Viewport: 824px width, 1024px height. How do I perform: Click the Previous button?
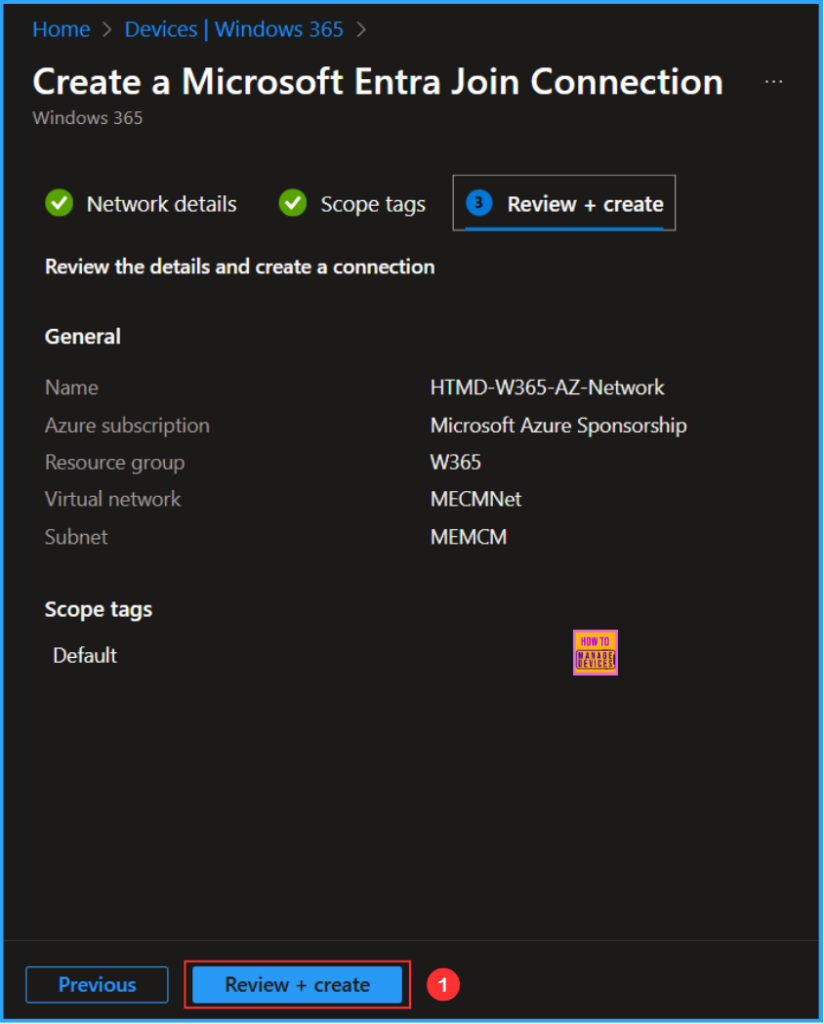(x=97, y=984)
